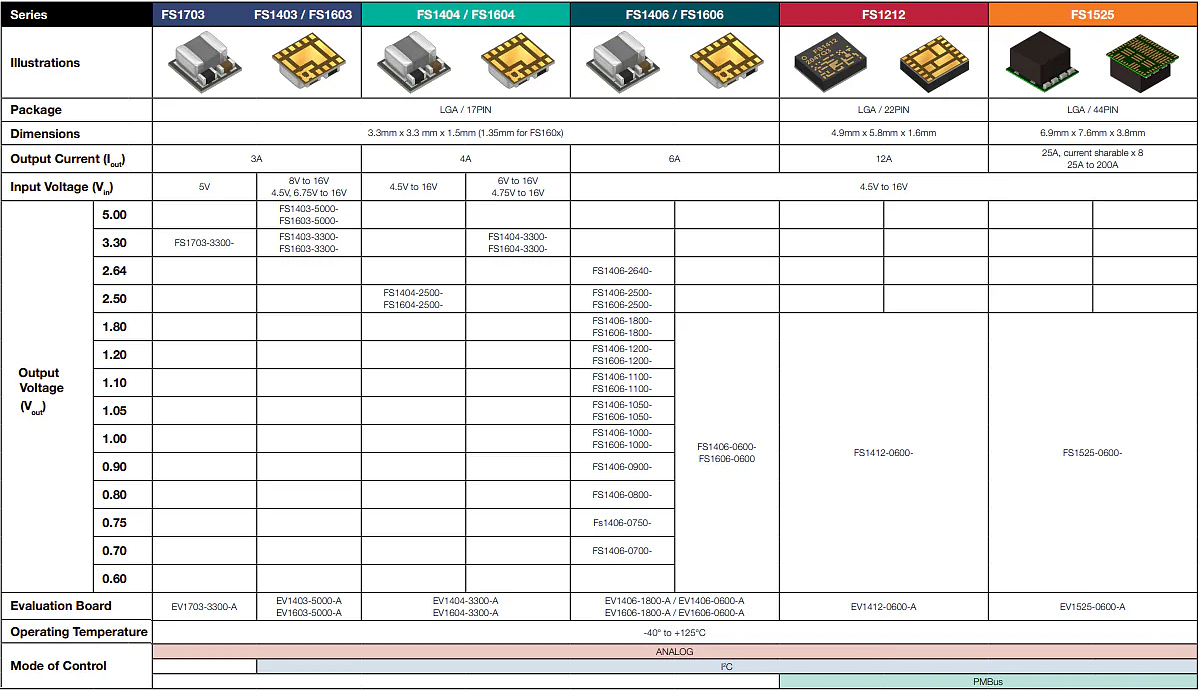
Task: Select the PMBus mode of control bar
Action: [988, 680]
